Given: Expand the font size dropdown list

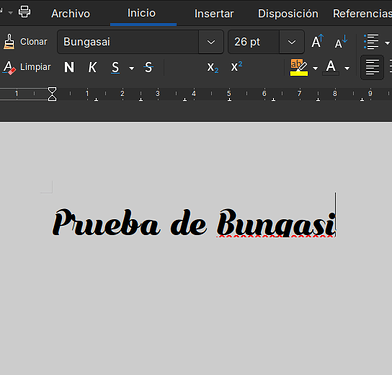Looking at the screenshot, I should 292,42.
